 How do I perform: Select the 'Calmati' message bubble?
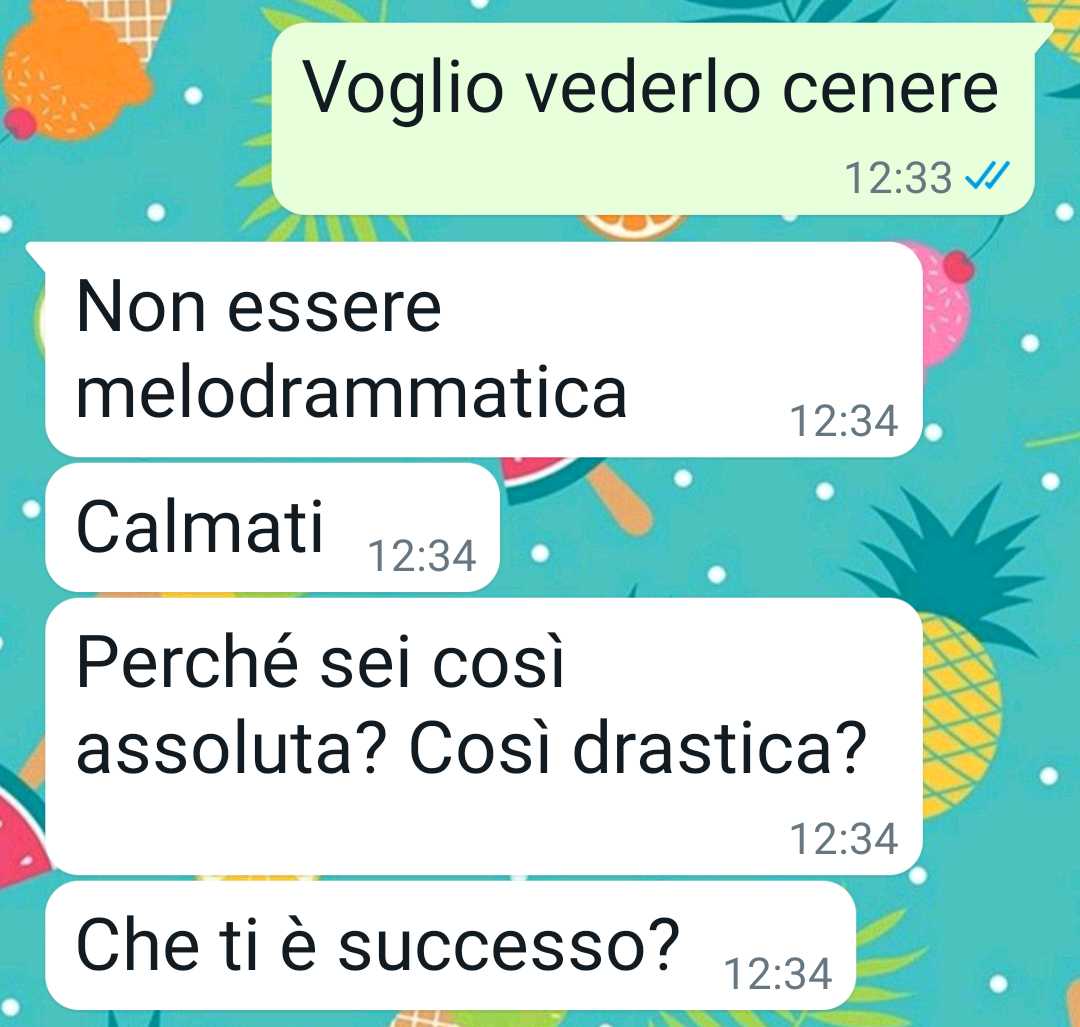click(272, 528)
